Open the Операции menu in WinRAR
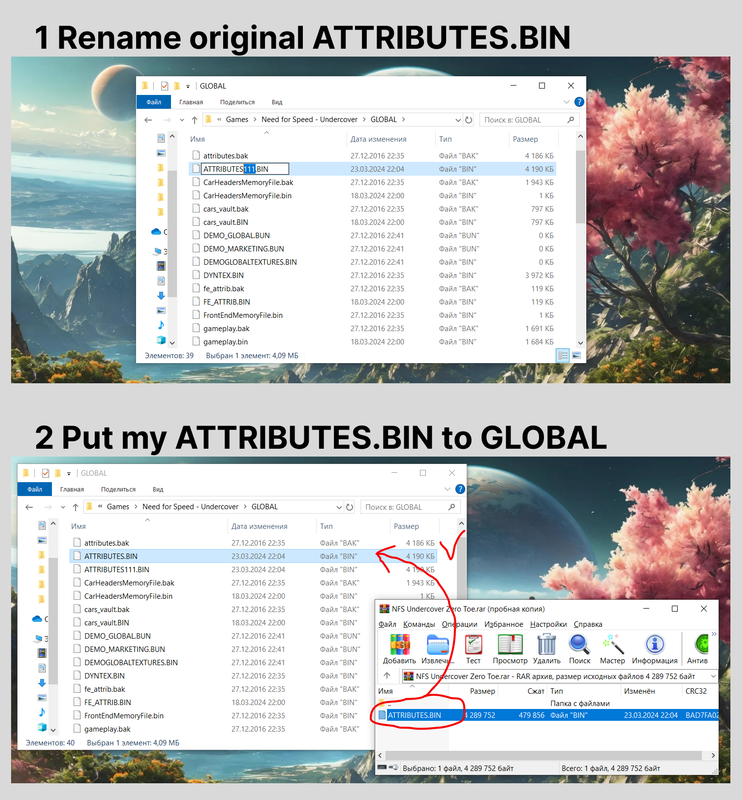Image resolution: width=742 pixels, height=800 pixels. pos(459,624)
